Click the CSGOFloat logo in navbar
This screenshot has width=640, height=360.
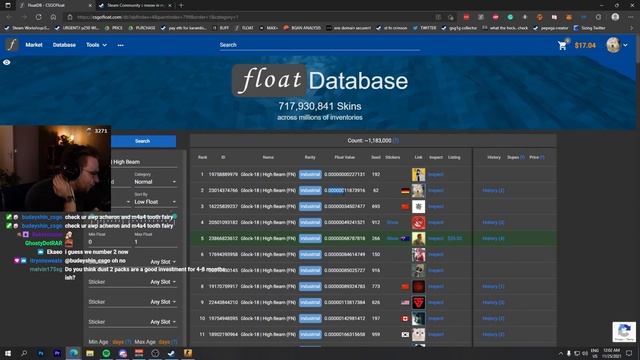[x=12, y=44]
